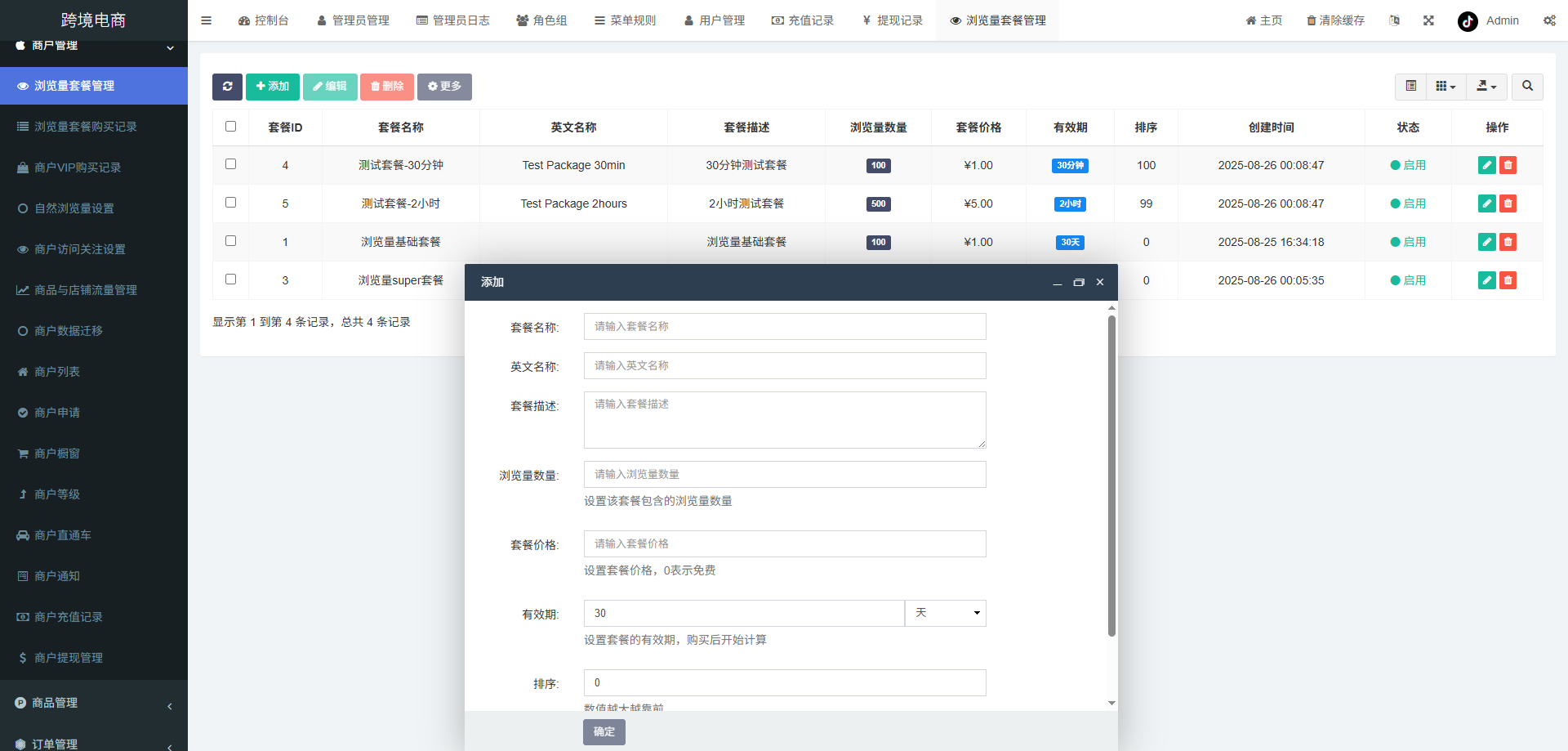Image resolution: width=1568 pixels, height=751 pixels.
Task: Open the search panel via magnifier icon
Action: pyautogui.click(x=1526, y=87)
